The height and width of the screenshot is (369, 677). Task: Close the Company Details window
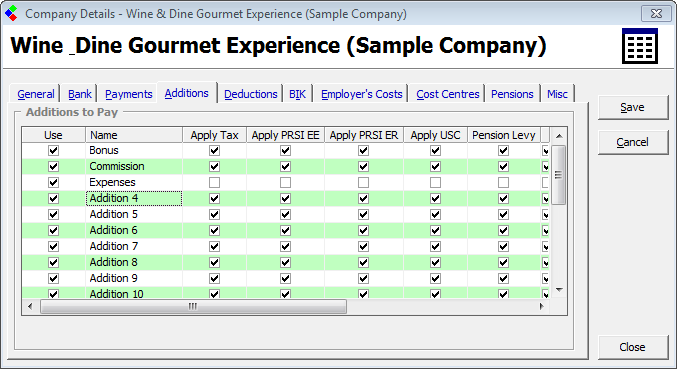(x=656, y=13)
